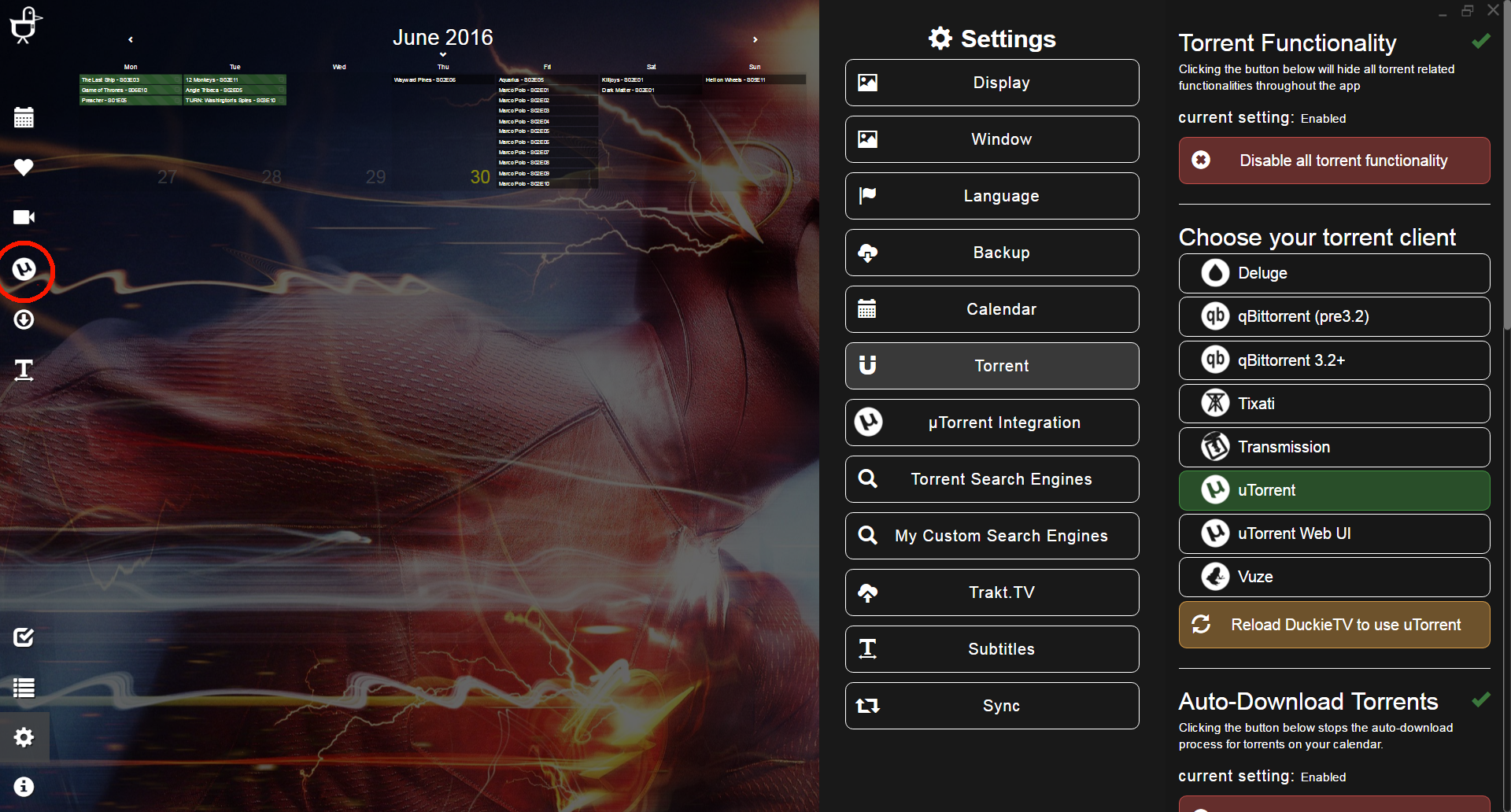
Task: Open the Trakt.TV settings section
Action: coord(992,592)
